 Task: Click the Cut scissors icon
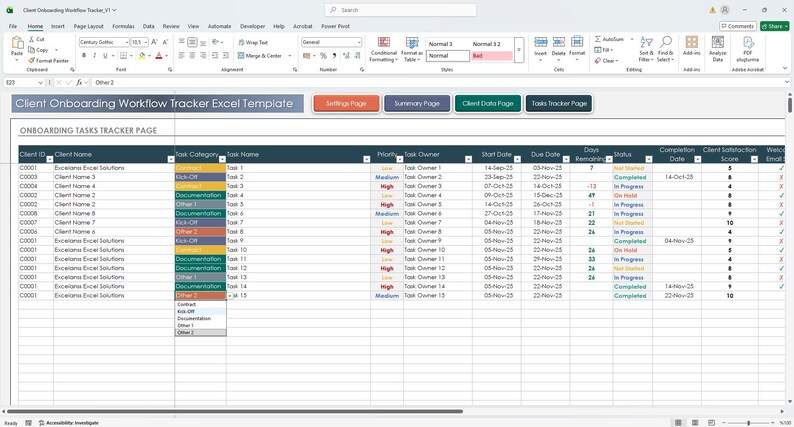[x=31, y=39]
